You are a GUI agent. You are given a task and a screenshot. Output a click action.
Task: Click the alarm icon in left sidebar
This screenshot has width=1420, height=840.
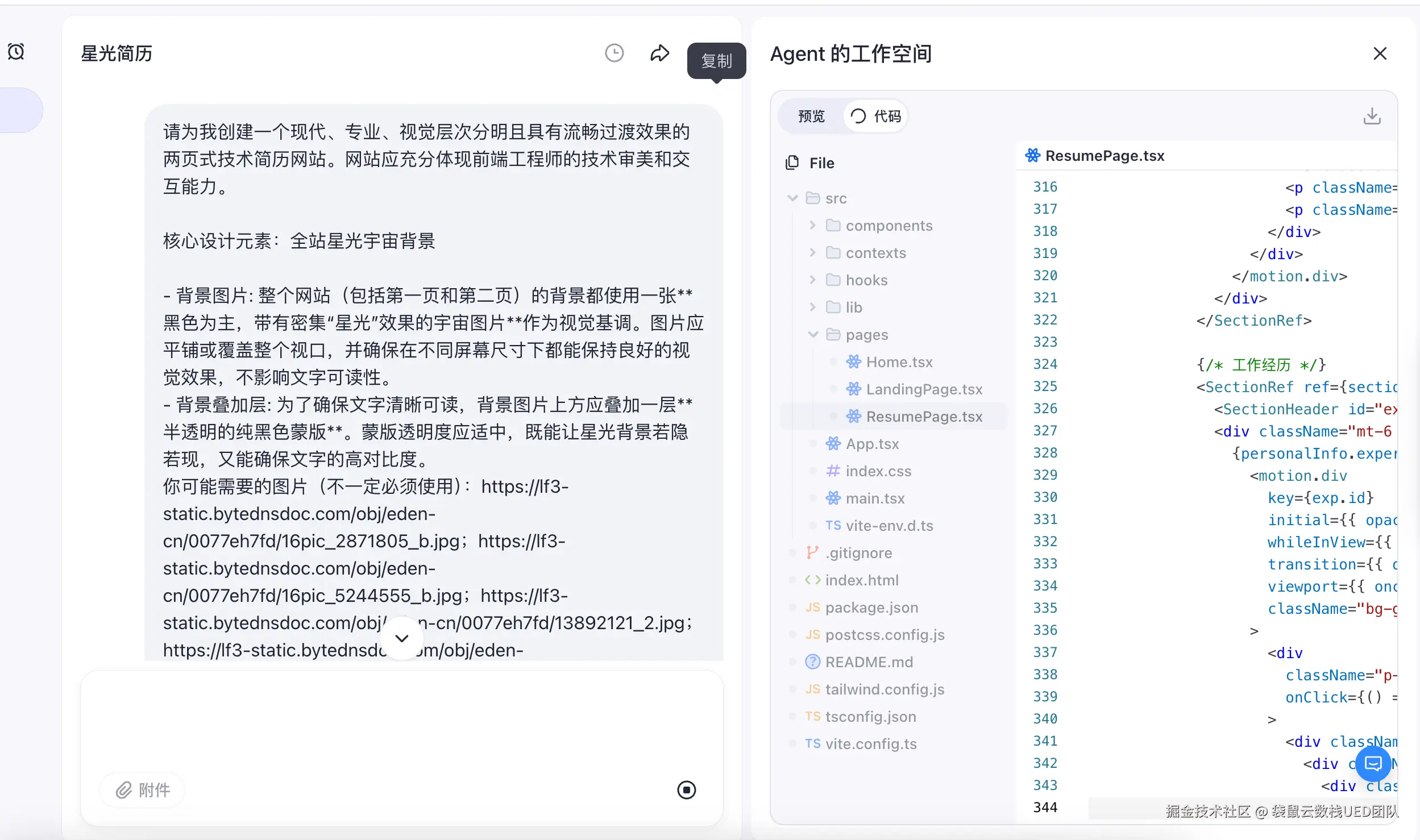click(16, 52)
